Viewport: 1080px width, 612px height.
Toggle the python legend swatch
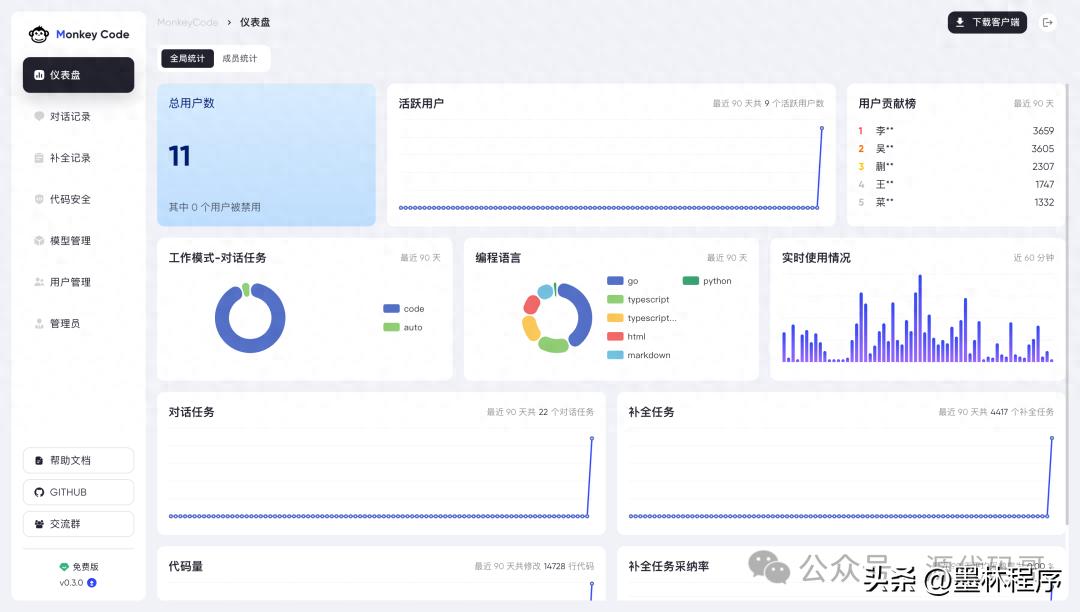(x=691, y=281)
